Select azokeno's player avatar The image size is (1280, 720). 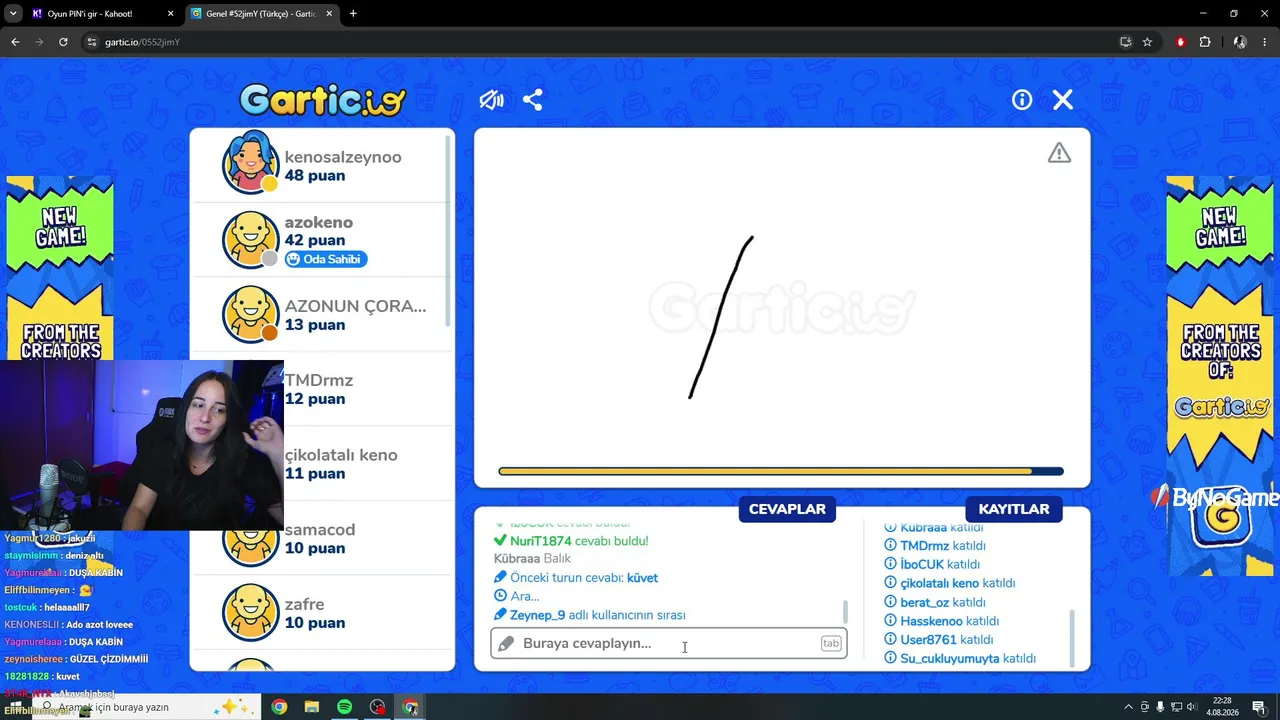250,239
